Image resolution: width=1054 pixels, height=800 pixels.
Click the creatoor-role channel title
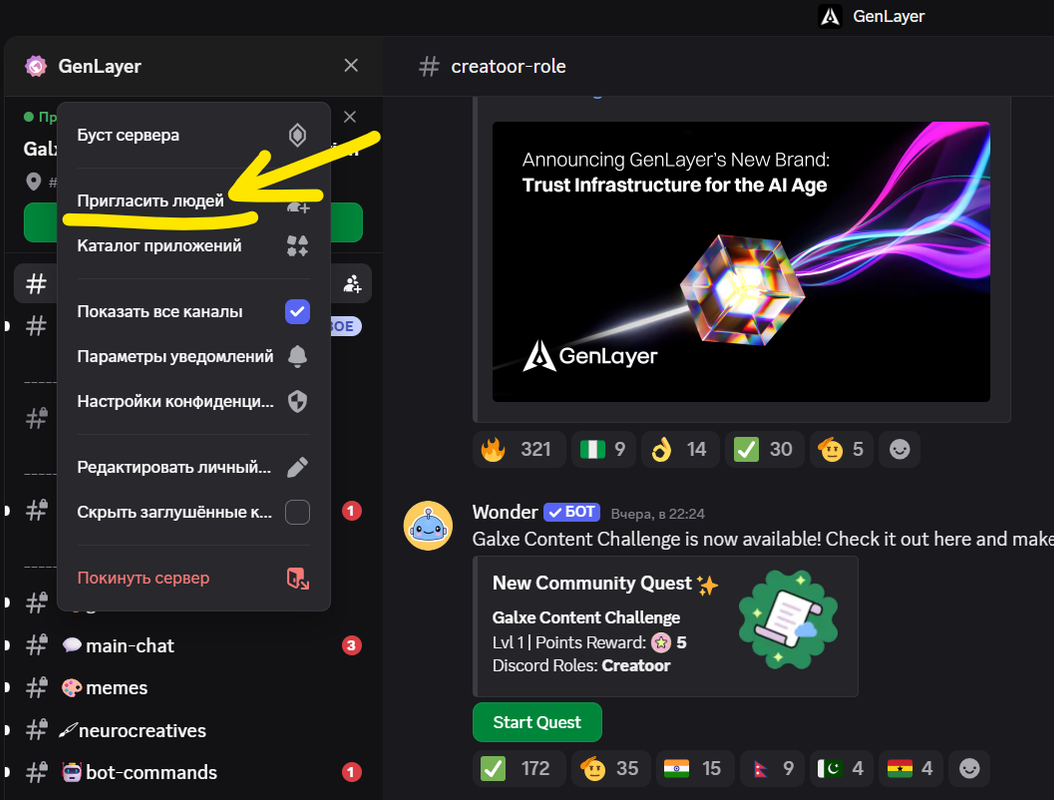click(x=508, y=67)
